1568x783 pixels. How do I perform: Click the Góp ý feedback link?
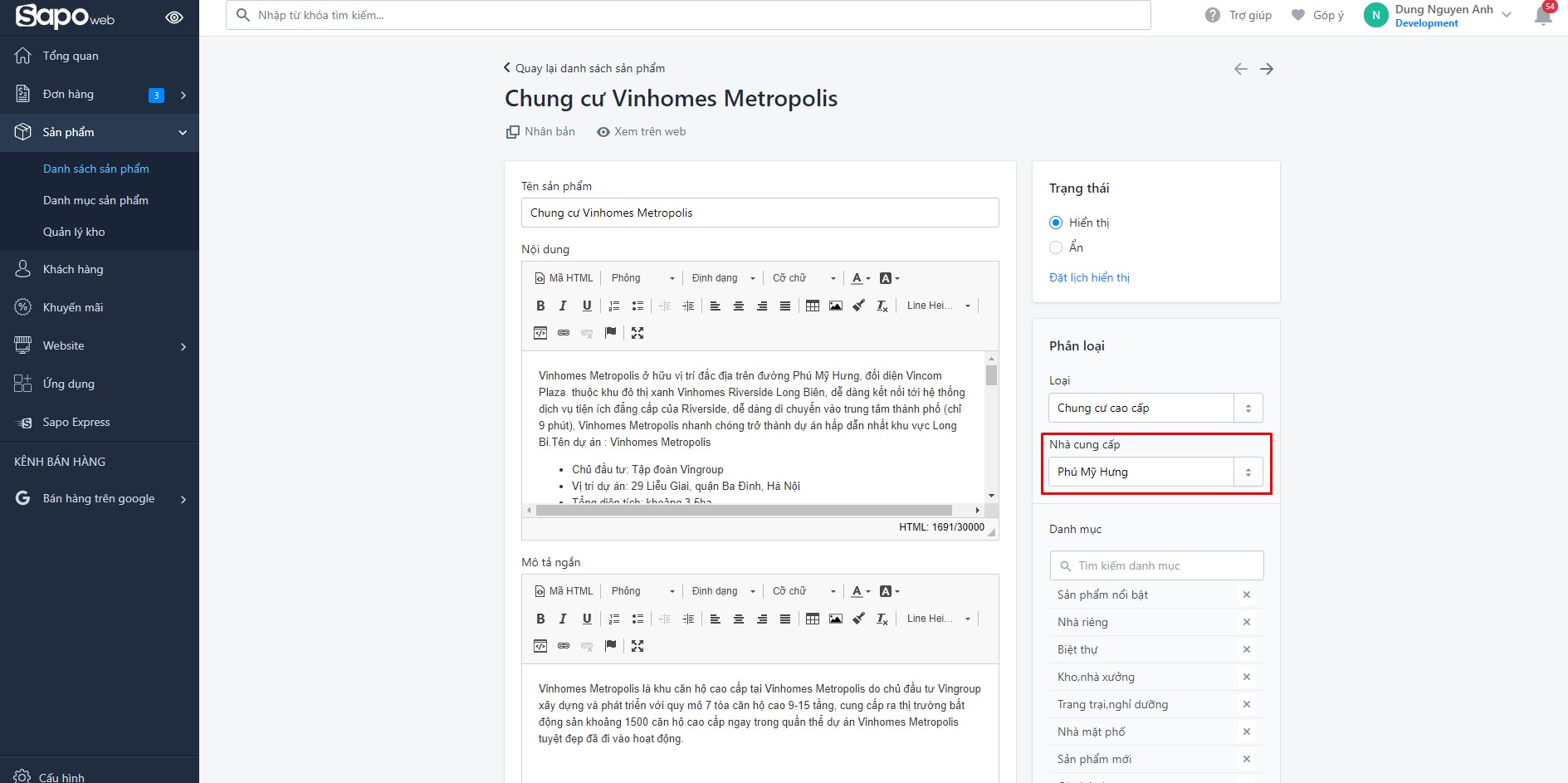1317,15
